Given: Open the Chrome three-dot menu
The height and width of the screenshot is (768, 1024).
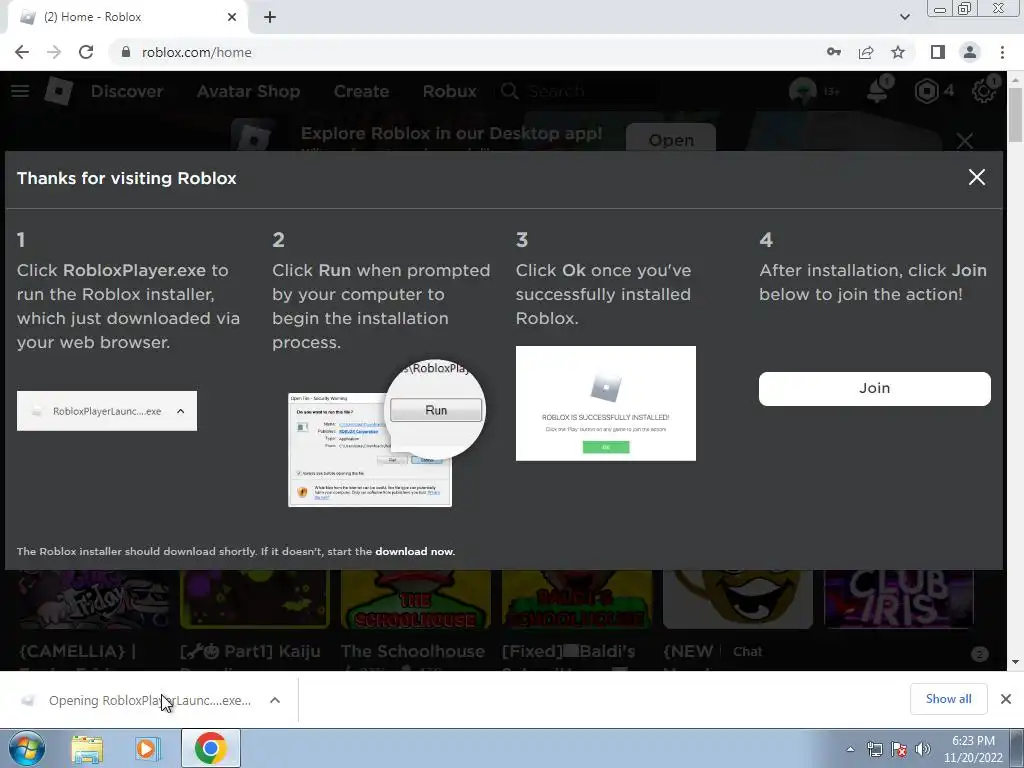Looking at the screenshot, I should pyautogui.click(x=1002, y=52).
